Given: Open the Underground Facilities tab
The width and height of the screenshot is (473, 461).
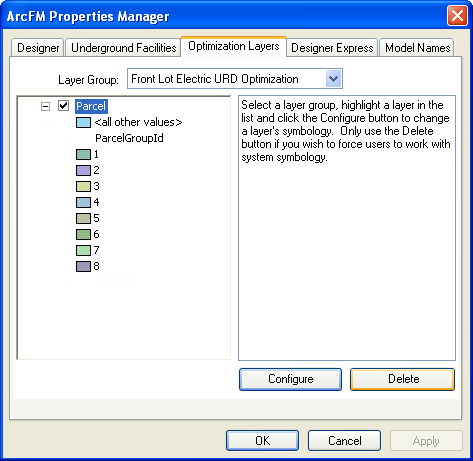Looking at the screenshot, I should [123, 48].
